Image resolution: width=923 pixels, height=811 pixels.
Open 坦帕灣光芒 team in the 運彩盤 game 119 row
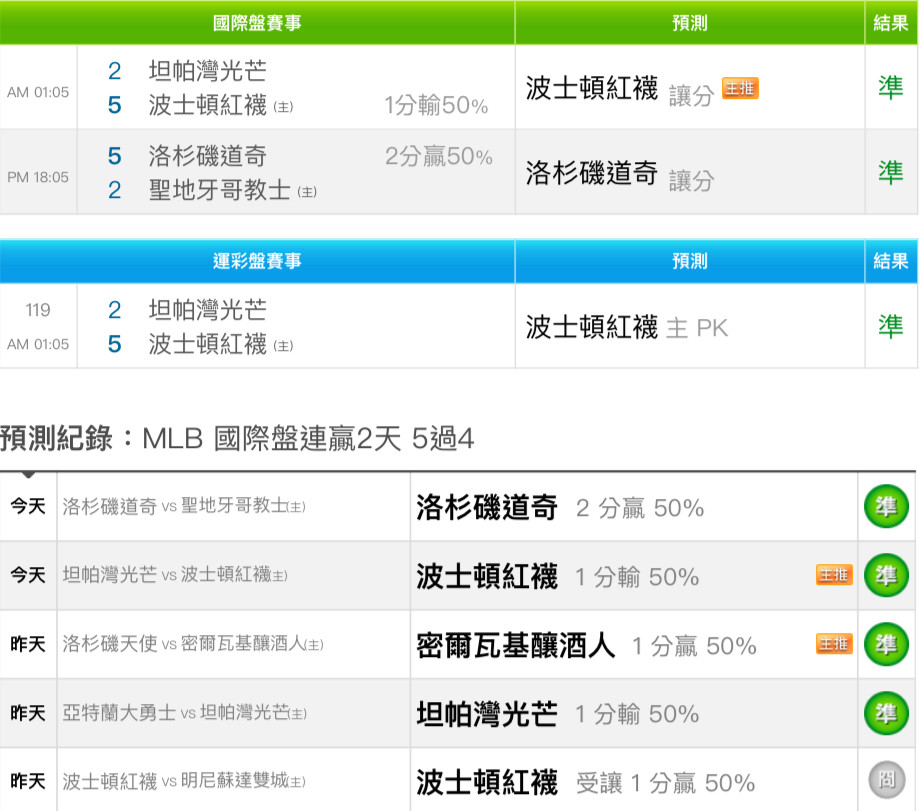[207, 310]
